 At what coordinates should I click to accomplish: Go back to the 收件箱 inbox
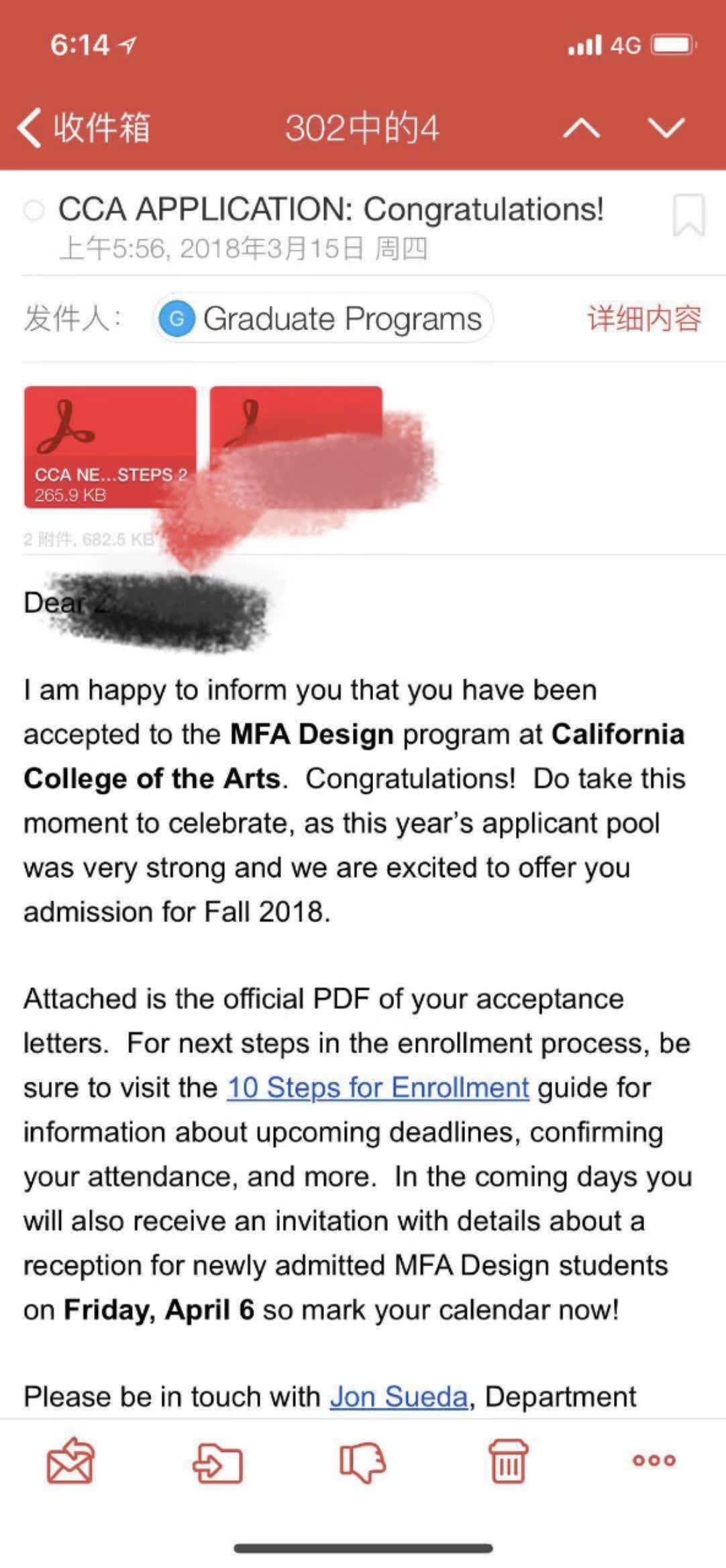coord(84,127)
